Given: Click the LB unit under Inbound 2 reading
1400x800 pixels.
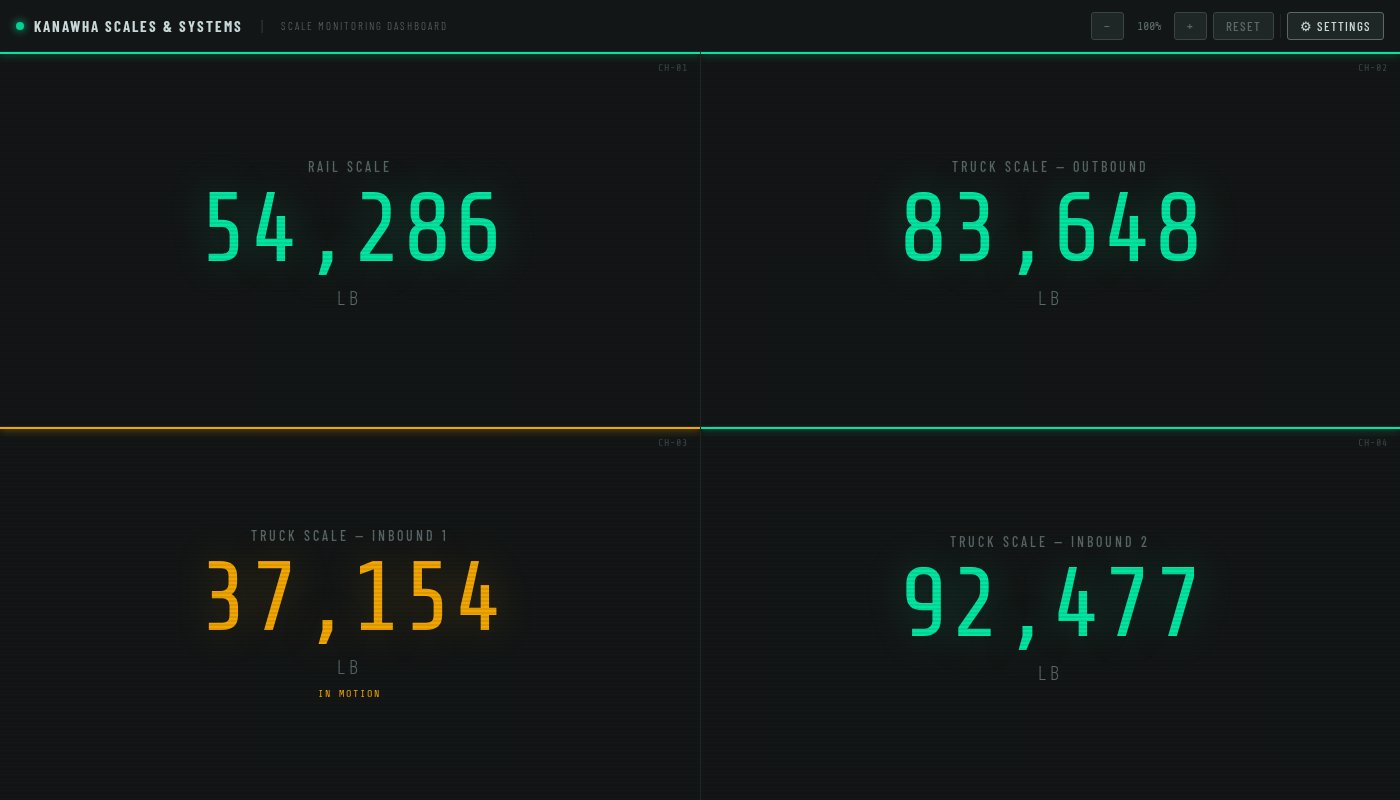Looking at the screenshot, I should tap(1049, 673).
